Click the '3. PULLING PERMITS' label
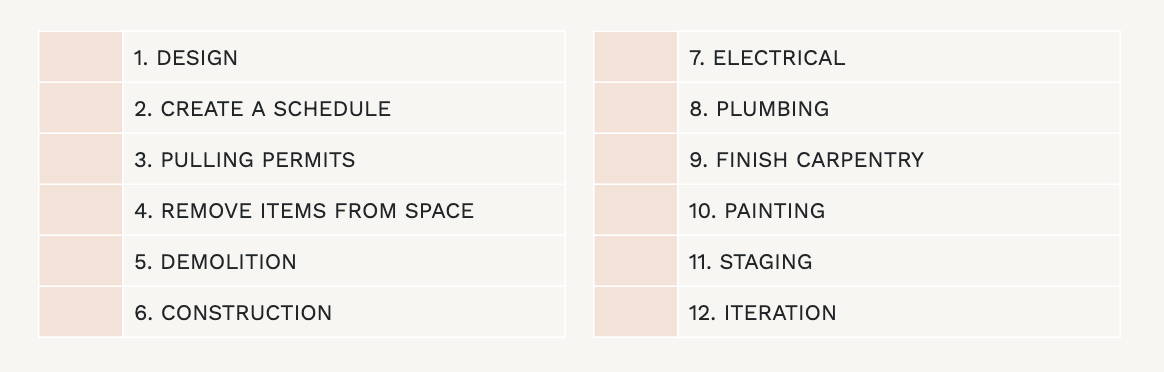Viewport: 1164px width, 372px height. click(x=245, y=160)
